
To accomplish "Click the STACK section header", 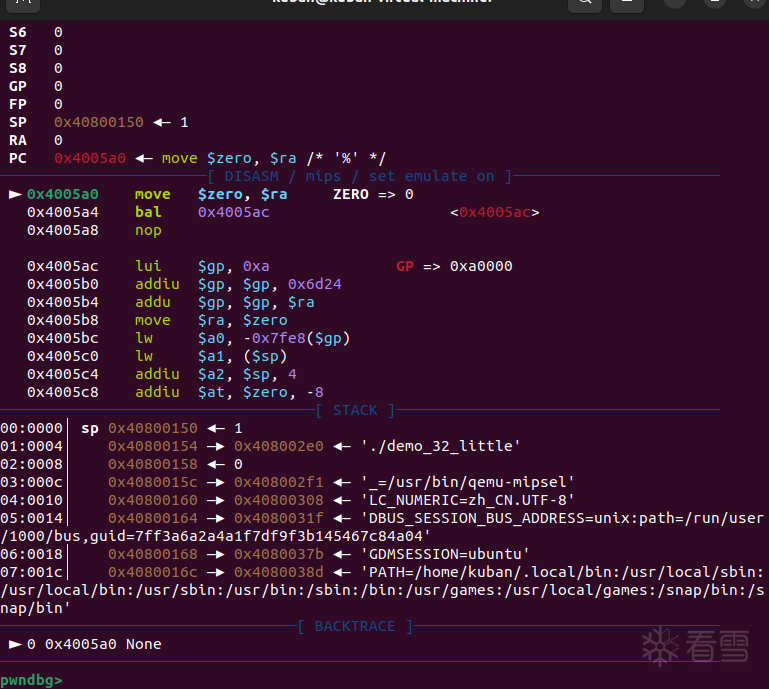I will [x=355, y=410].
